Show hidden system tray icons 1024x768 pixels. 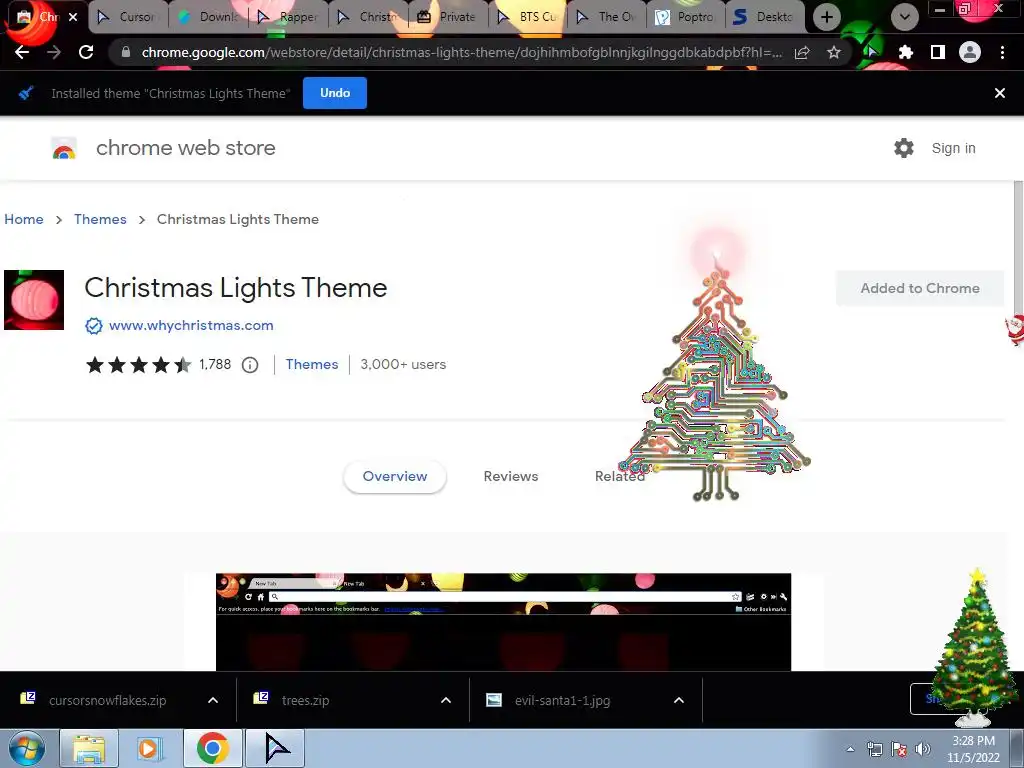850,749
